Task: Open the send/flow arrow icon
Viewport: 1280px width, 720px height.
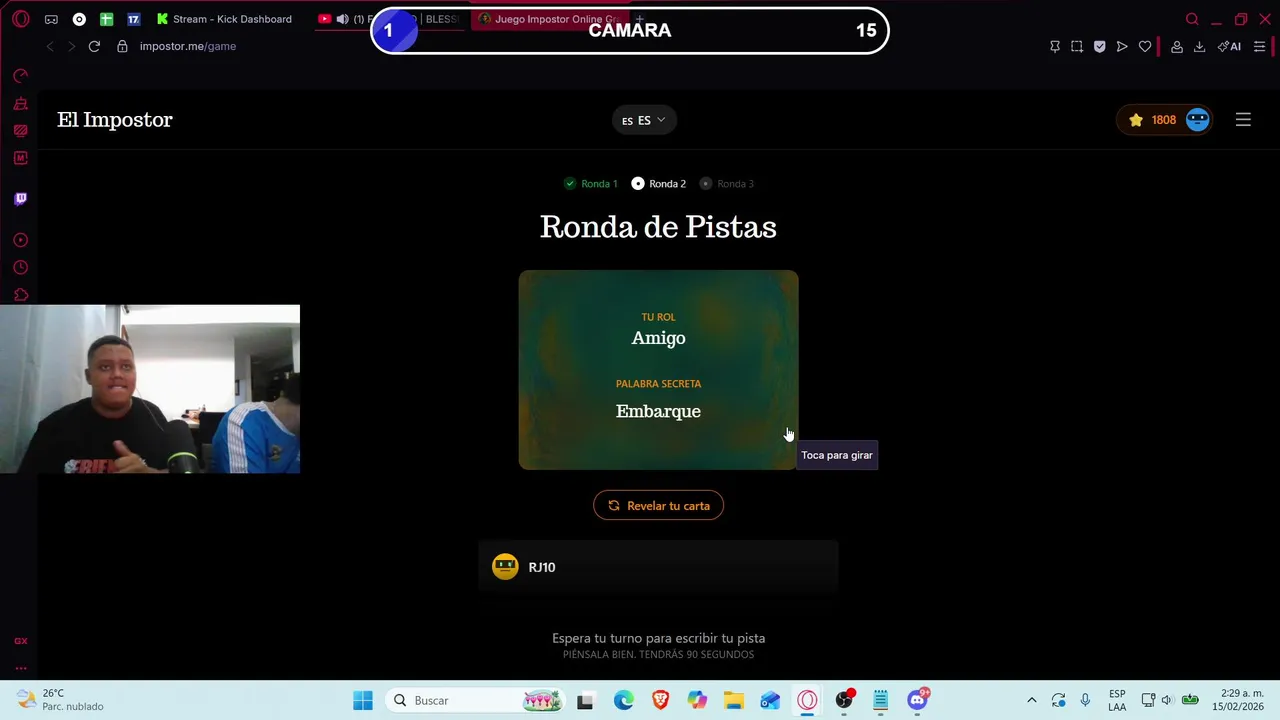Action: click(1122, 46)
